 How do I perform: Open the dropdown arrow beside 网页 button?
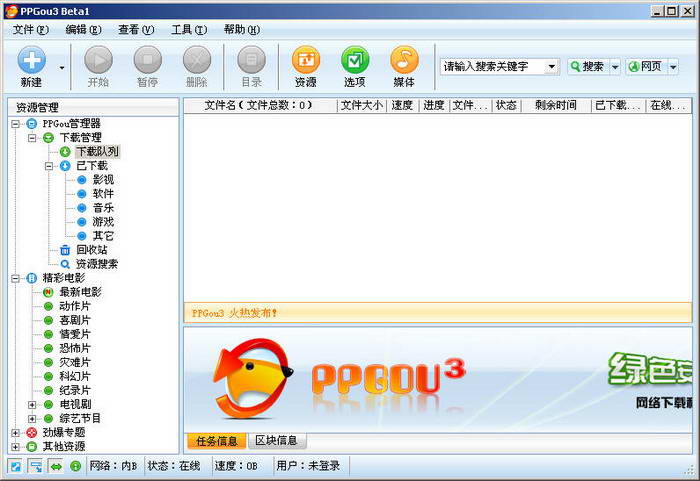[673, 67]
